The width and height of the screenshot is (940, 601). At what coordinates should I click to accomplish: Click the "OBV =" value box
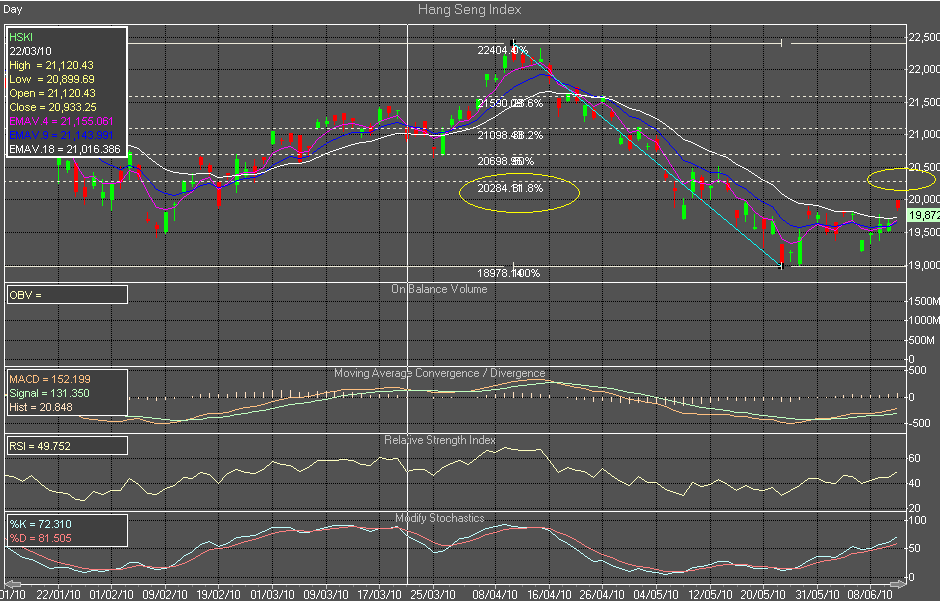click(67, 295)
